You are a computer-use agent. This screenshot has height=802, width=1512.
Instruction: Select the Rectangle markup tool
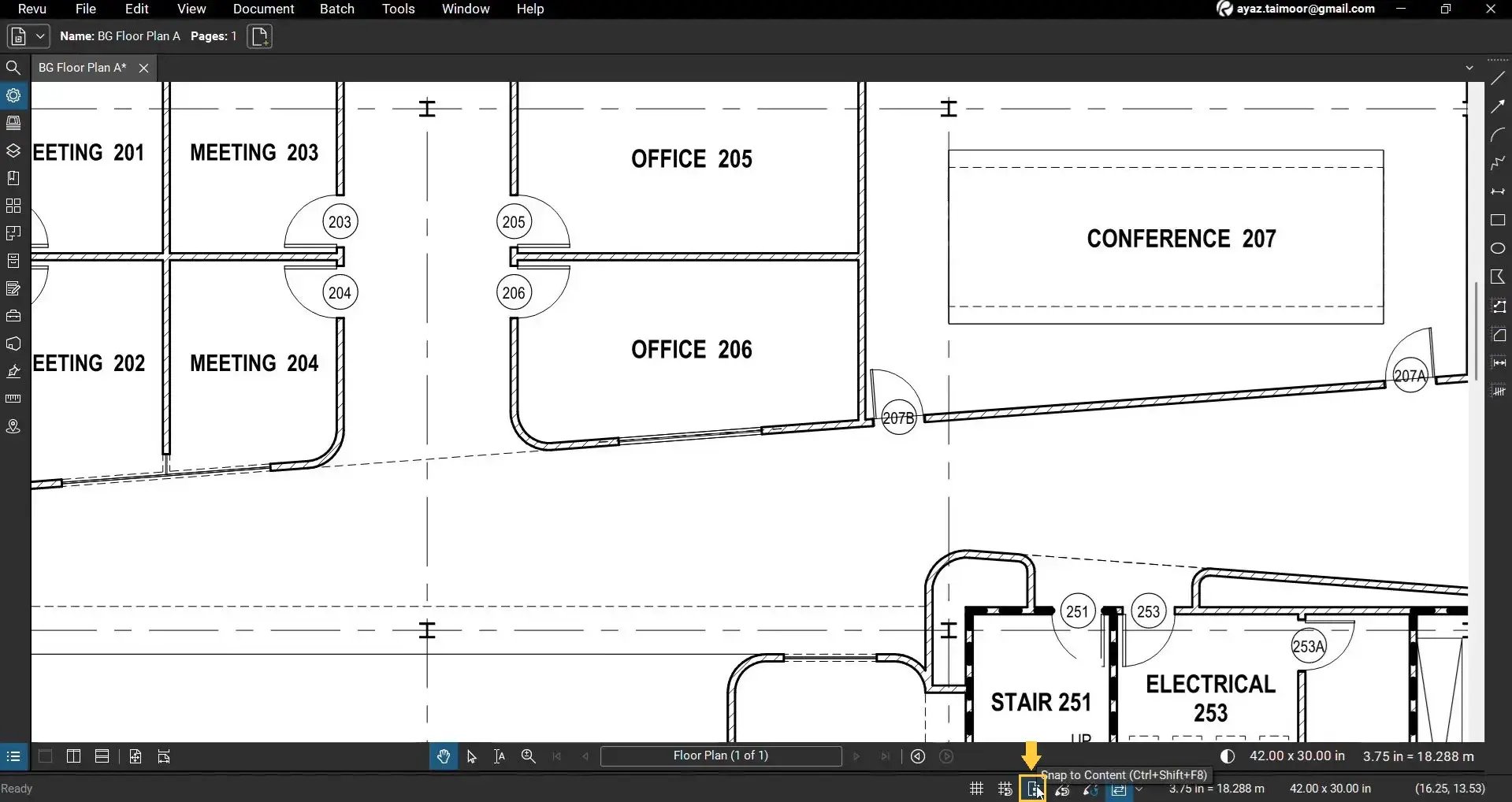[x=1499, y=221]
